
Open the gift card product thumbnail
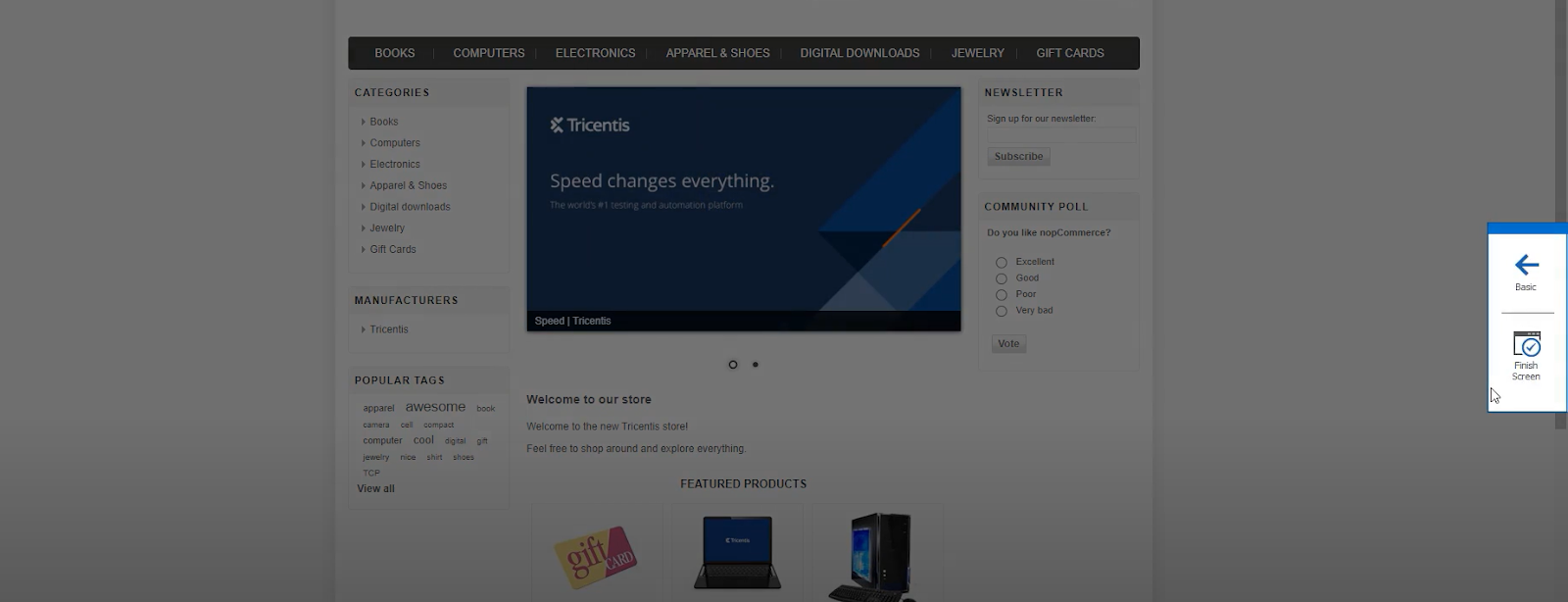click(x=595, y=556)
